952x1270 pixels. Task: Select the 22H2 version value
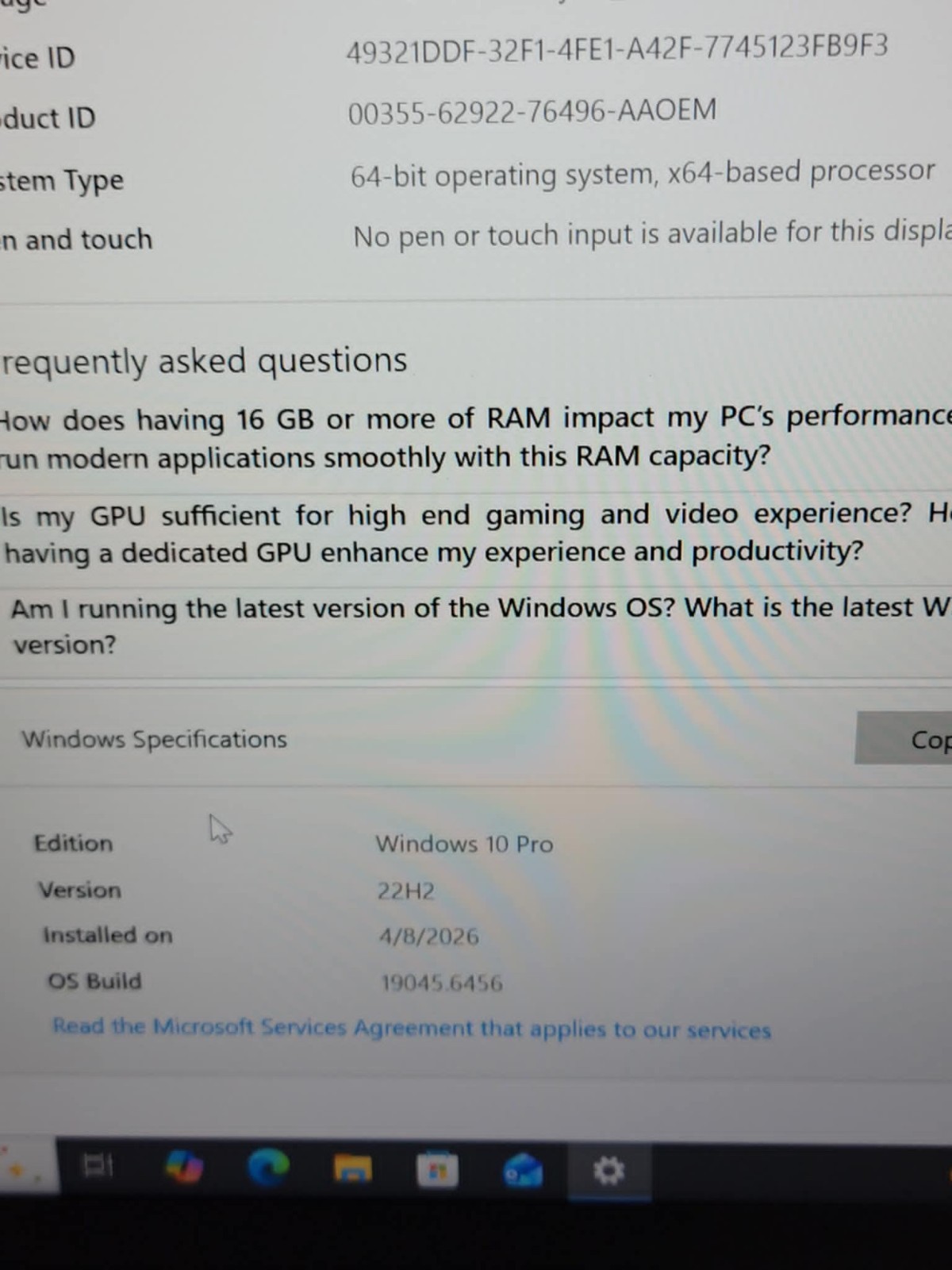coord(405,891)
